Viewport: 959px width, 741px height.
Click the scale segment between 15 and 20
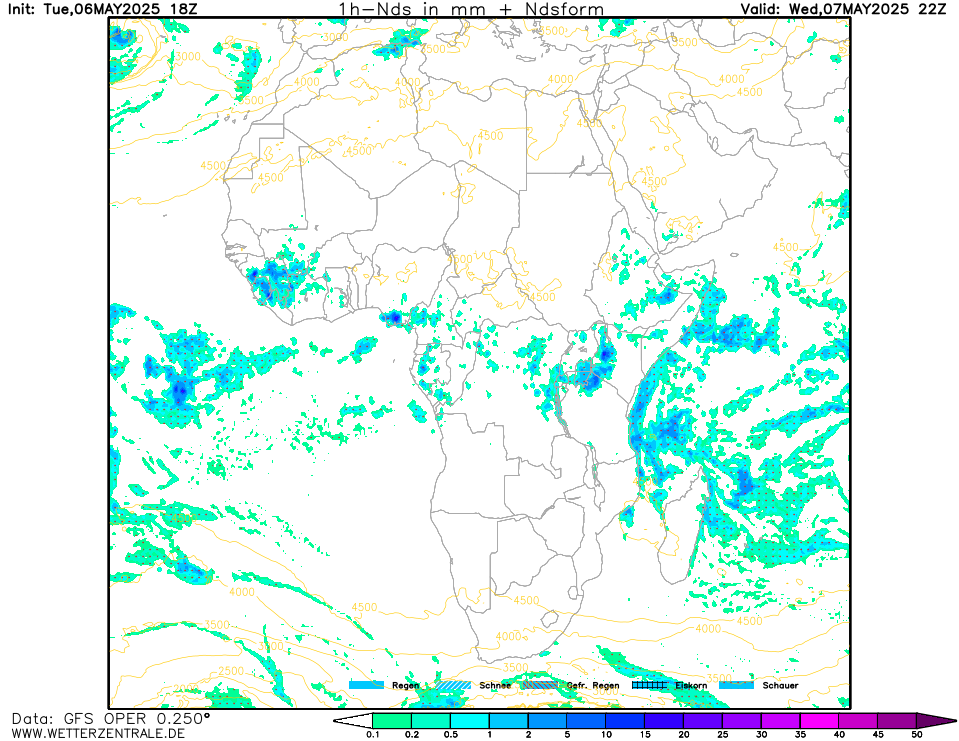point(664,721)
